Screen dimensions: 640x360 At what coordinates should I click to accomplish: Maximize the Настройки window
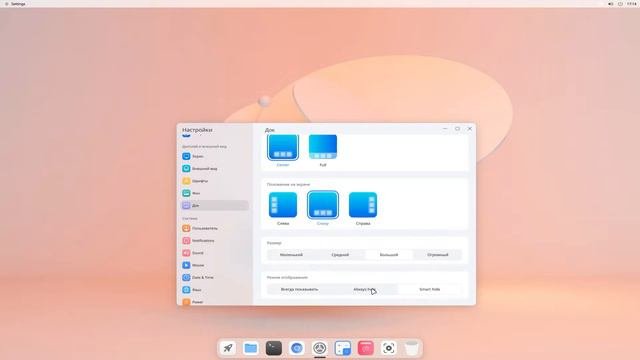tap(457, 129)
